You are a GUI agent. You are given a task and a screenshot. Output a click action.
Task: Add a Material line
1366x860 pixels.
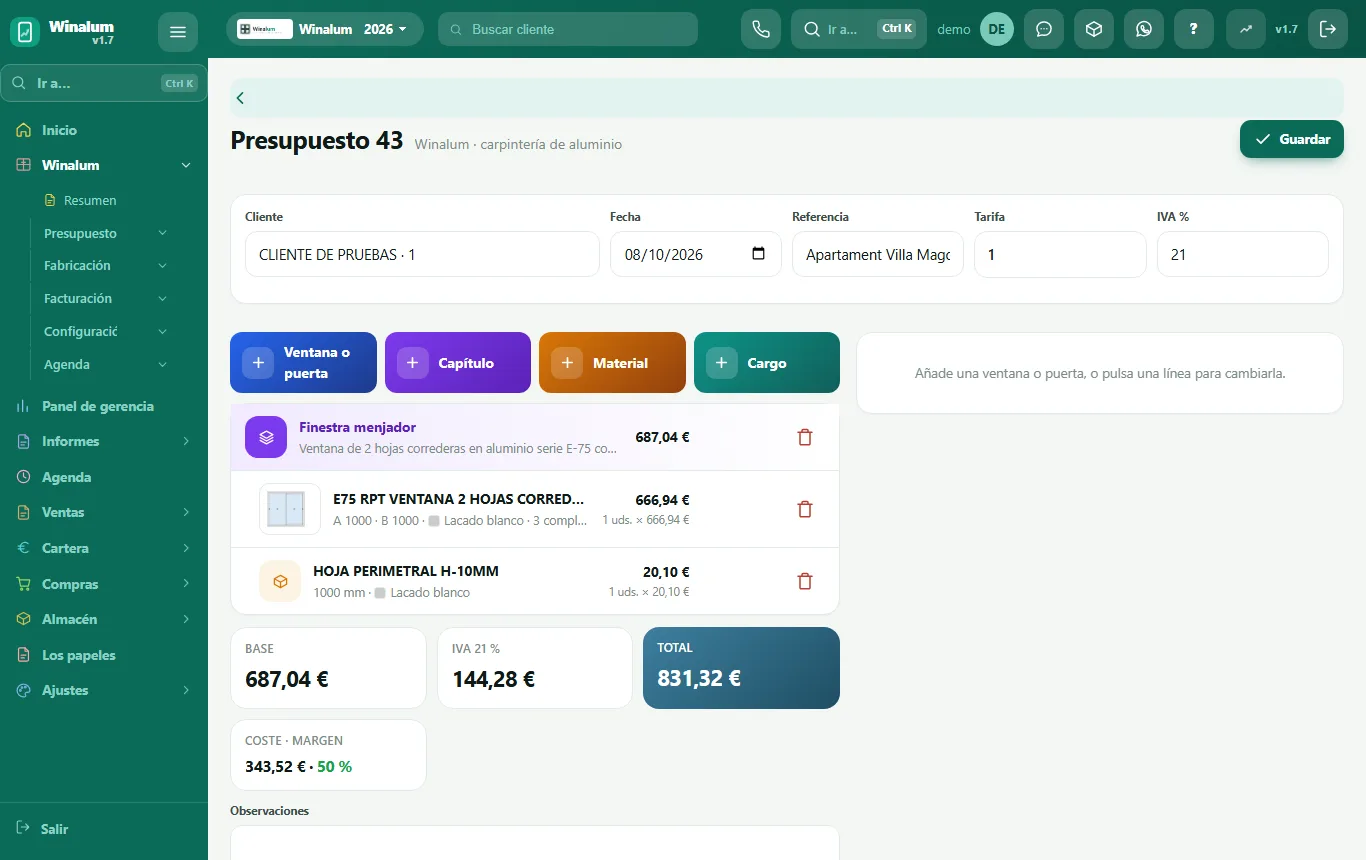(x=612, y=363)
